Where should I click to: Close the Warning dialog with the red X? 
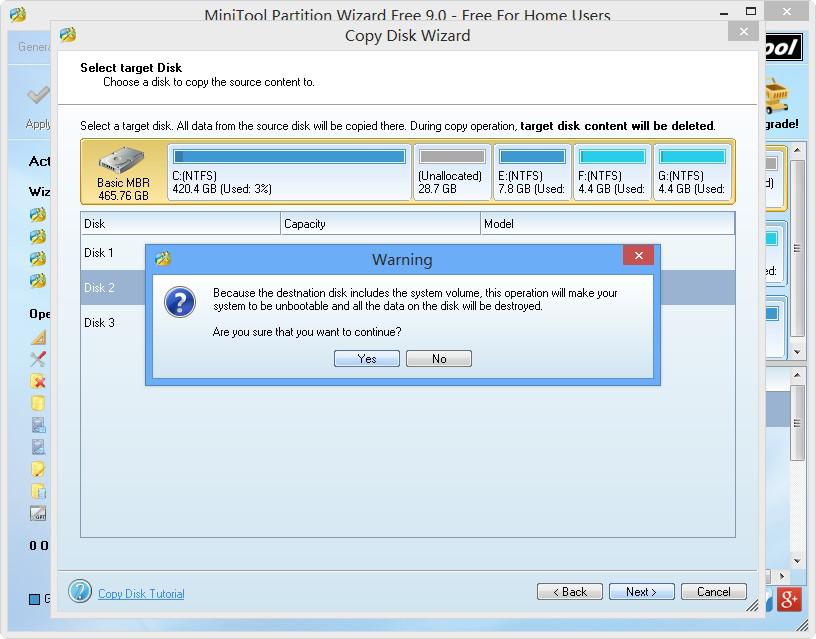639,255
